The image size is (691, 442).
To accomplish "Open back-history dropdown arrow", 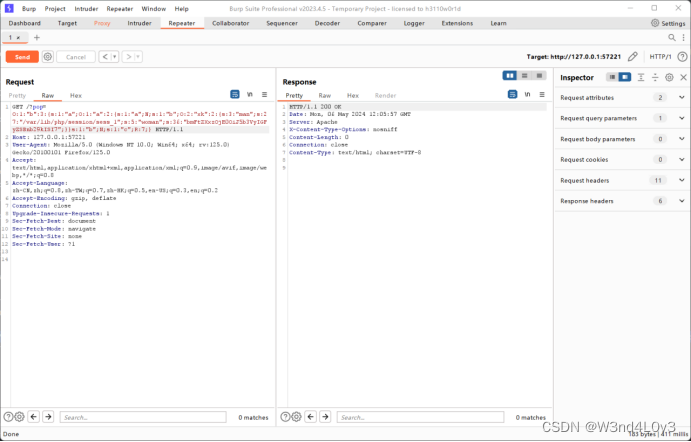I will pos(115,57).
